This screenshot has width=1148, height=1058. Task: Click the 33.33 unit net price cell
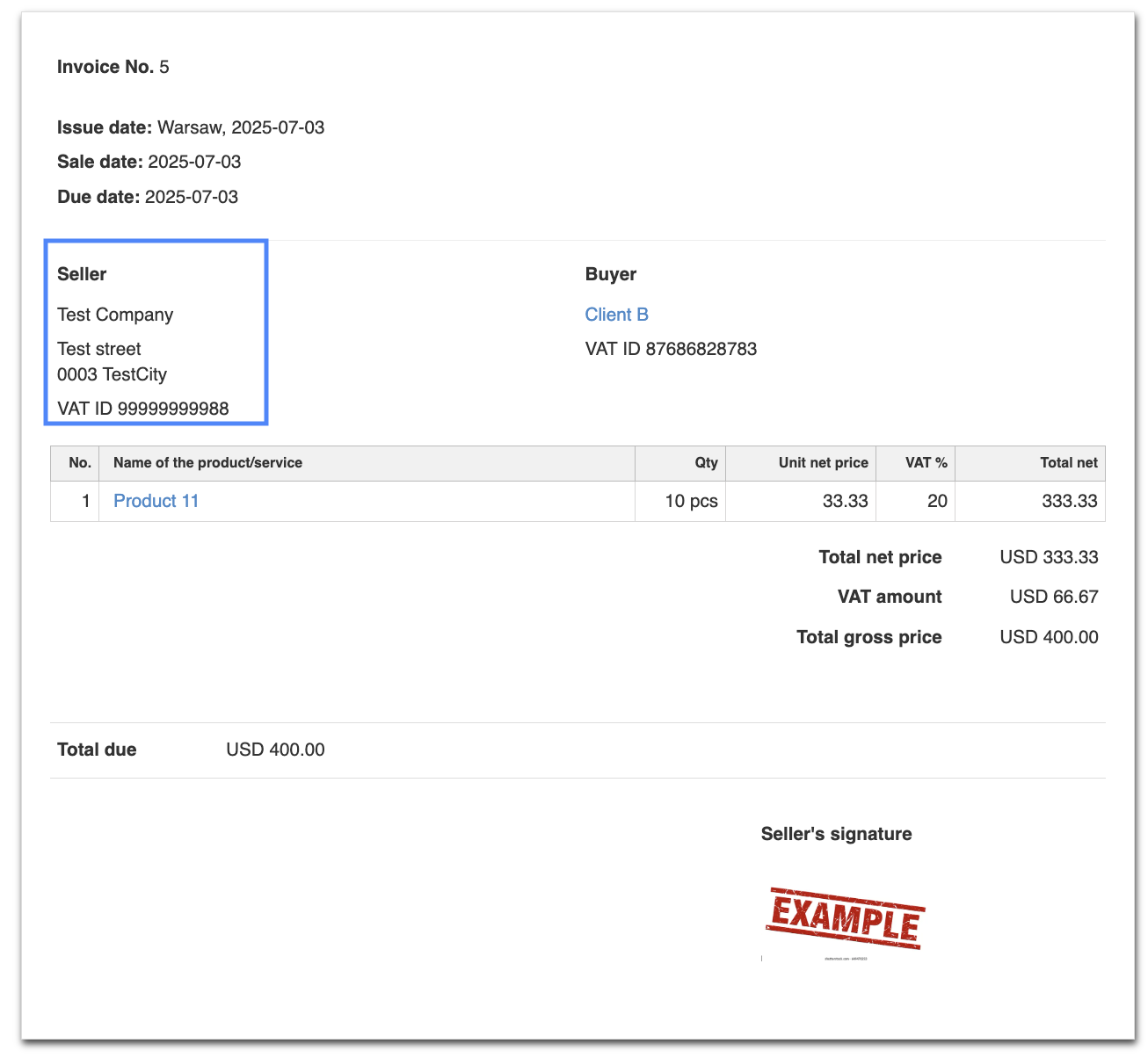point(801,501)
